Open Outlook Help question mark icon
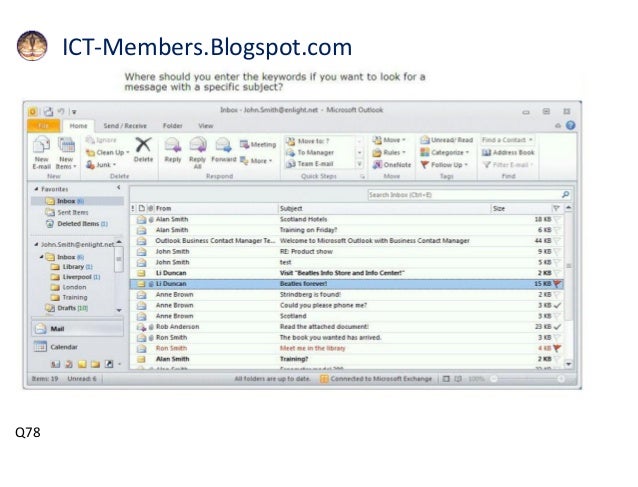Screen dimensions: 638x487 pyautogui.click(x=570, y=125)
